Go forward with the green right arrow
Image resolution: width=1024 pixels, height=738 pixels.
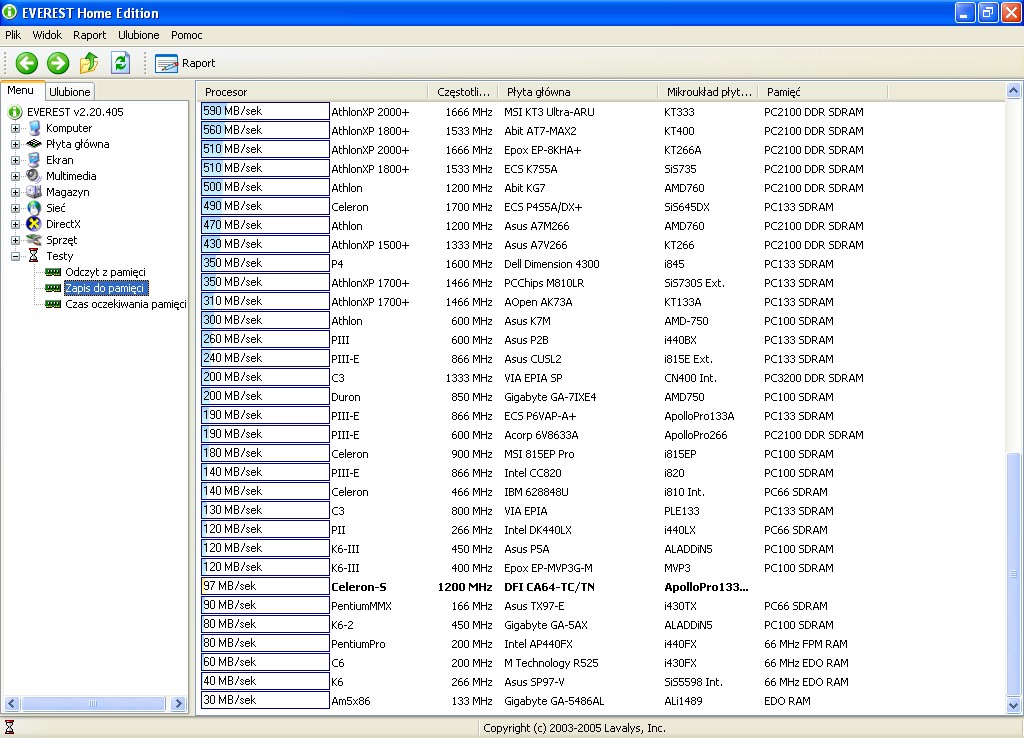pos(58,63)
